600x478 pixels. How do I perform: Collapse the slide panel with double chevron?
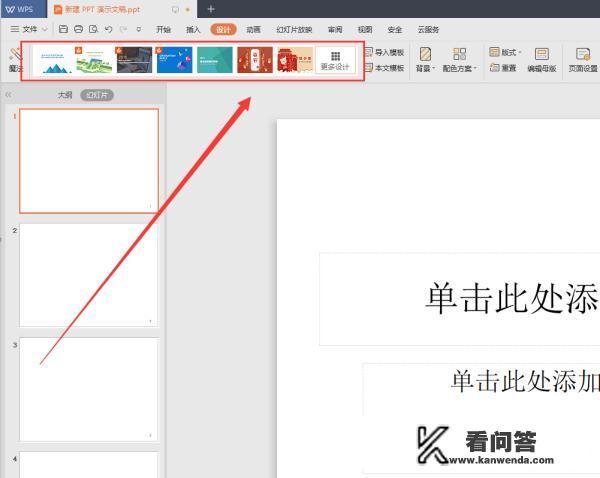click(x=8, y=94)
